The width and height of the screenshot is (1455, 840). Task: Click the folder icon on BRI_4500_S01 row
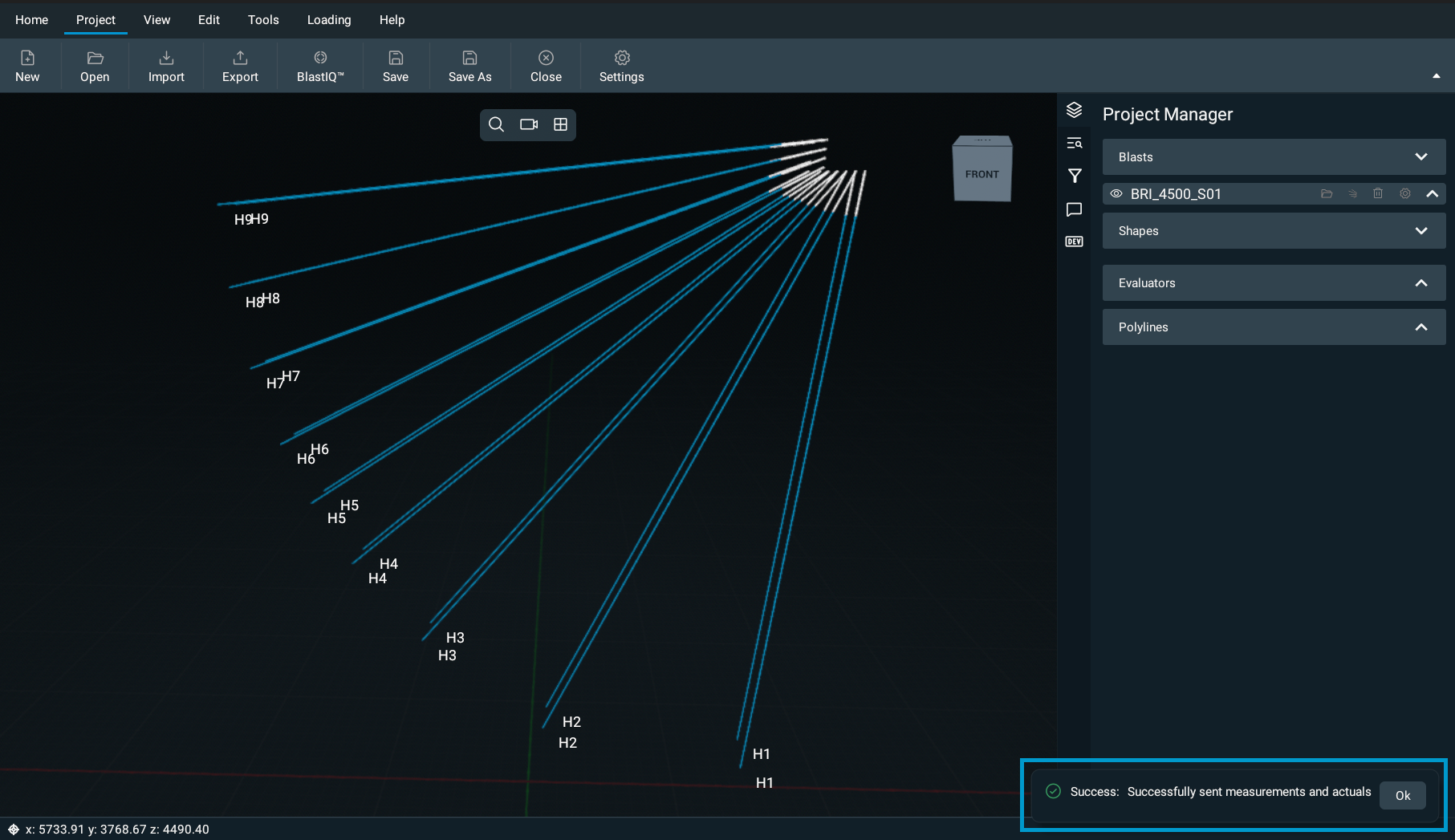click(x=1327, y=193)
